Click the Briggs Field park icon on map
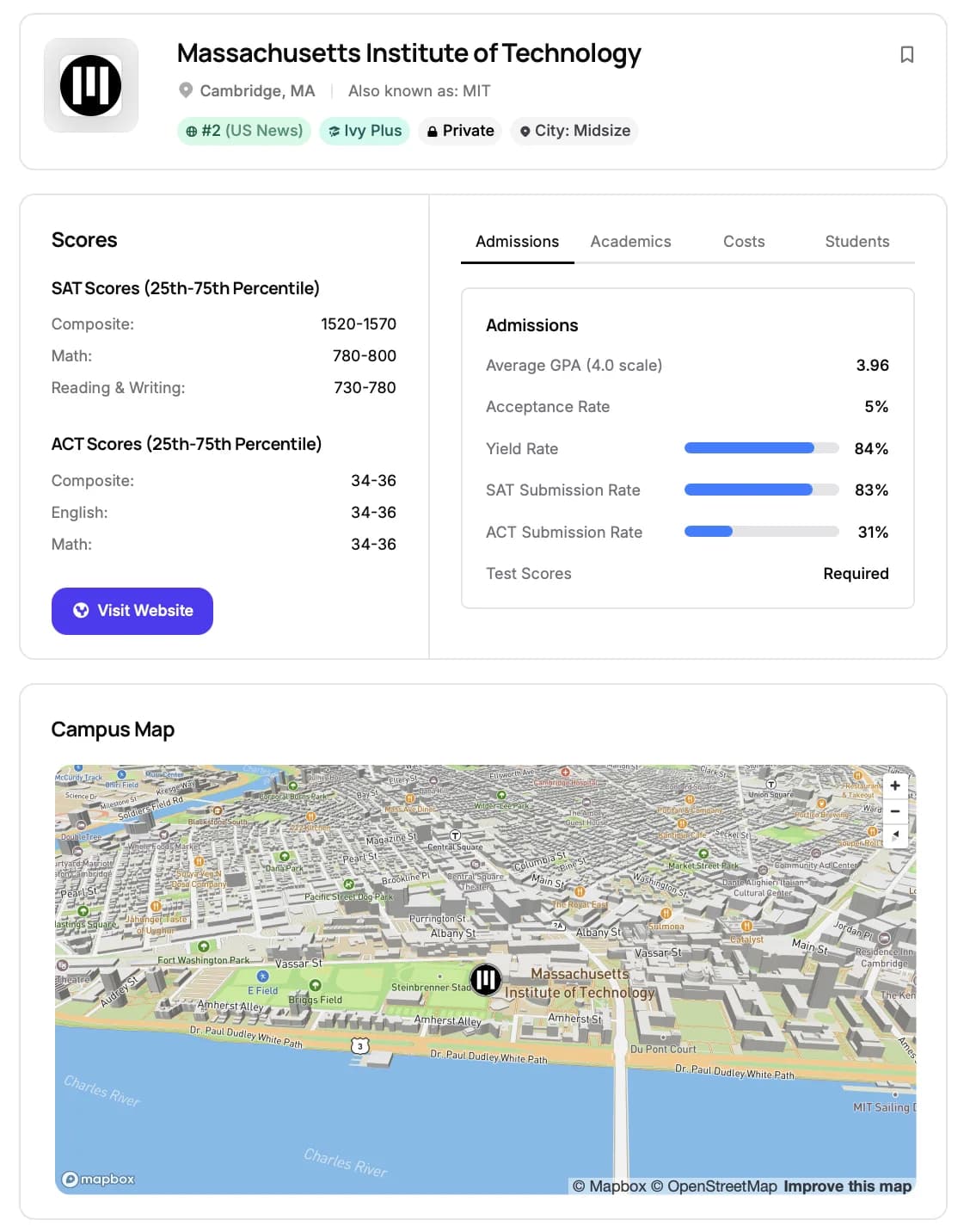 315,986
